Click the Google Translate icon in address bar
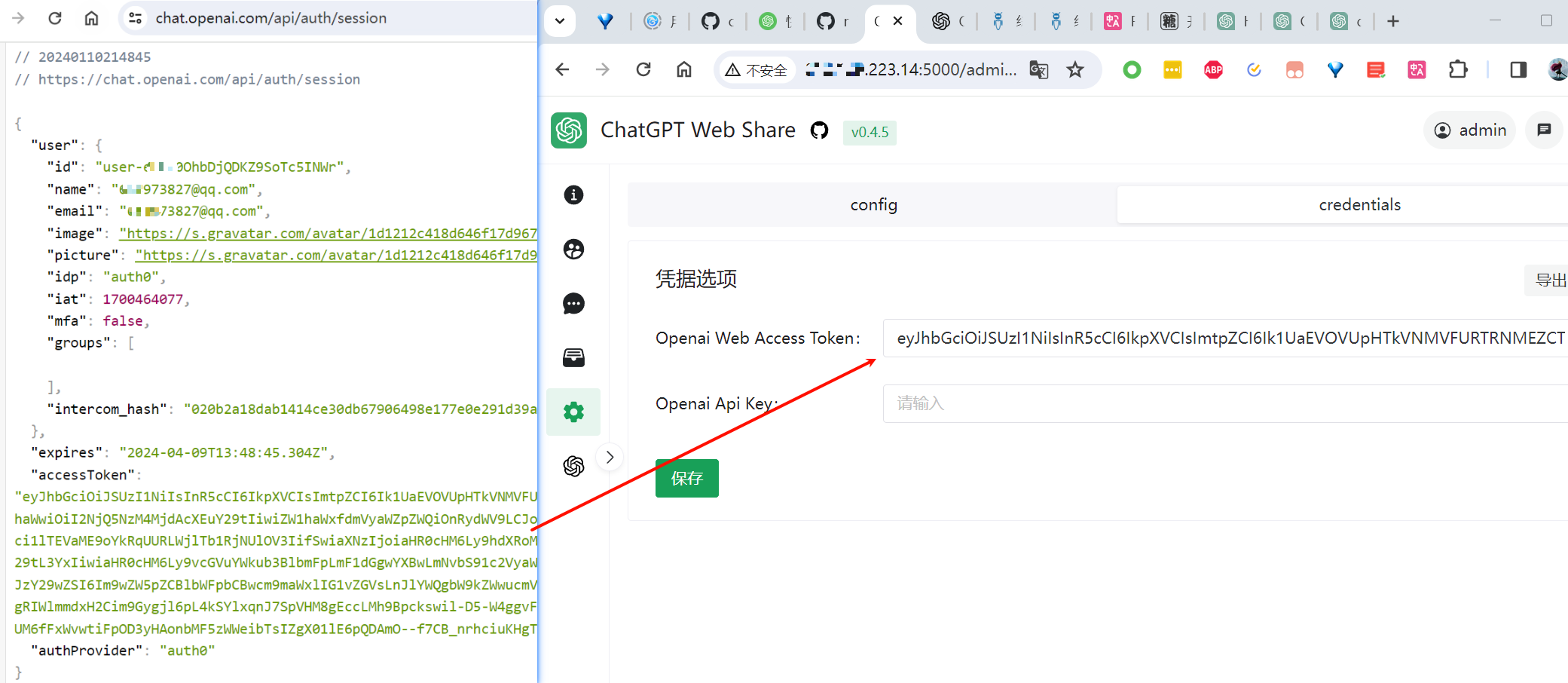This screenshot has height=683, width=1568. pyautogui.click(x=1039, y=70)
